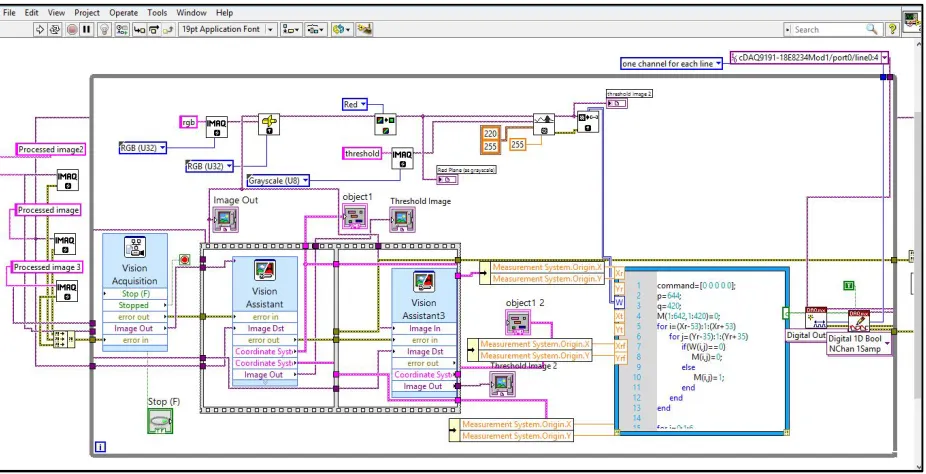
Task: Click the Vision Acquisition camera icon
Action: 135,246
